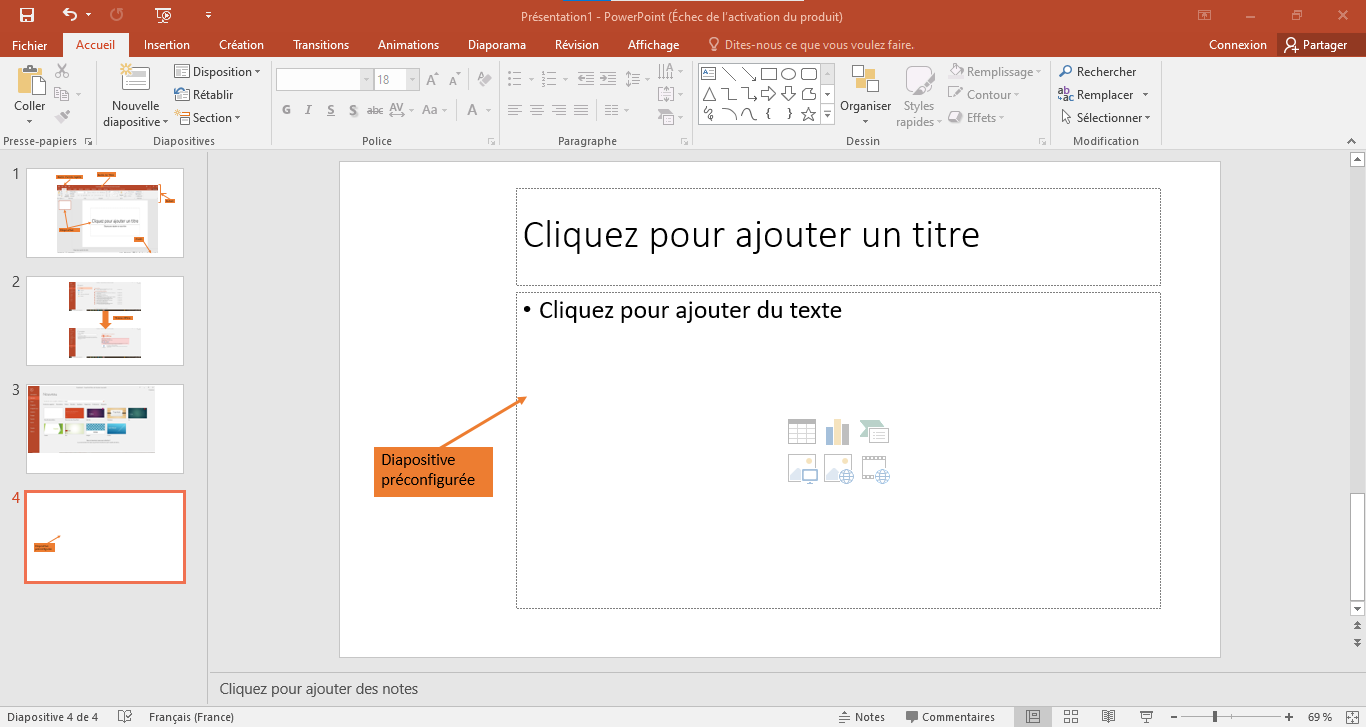Image resolution: width=1366 pixels, height=727 pixels.
Task: Click the Save icon in title bar
Action: [27, 15]
